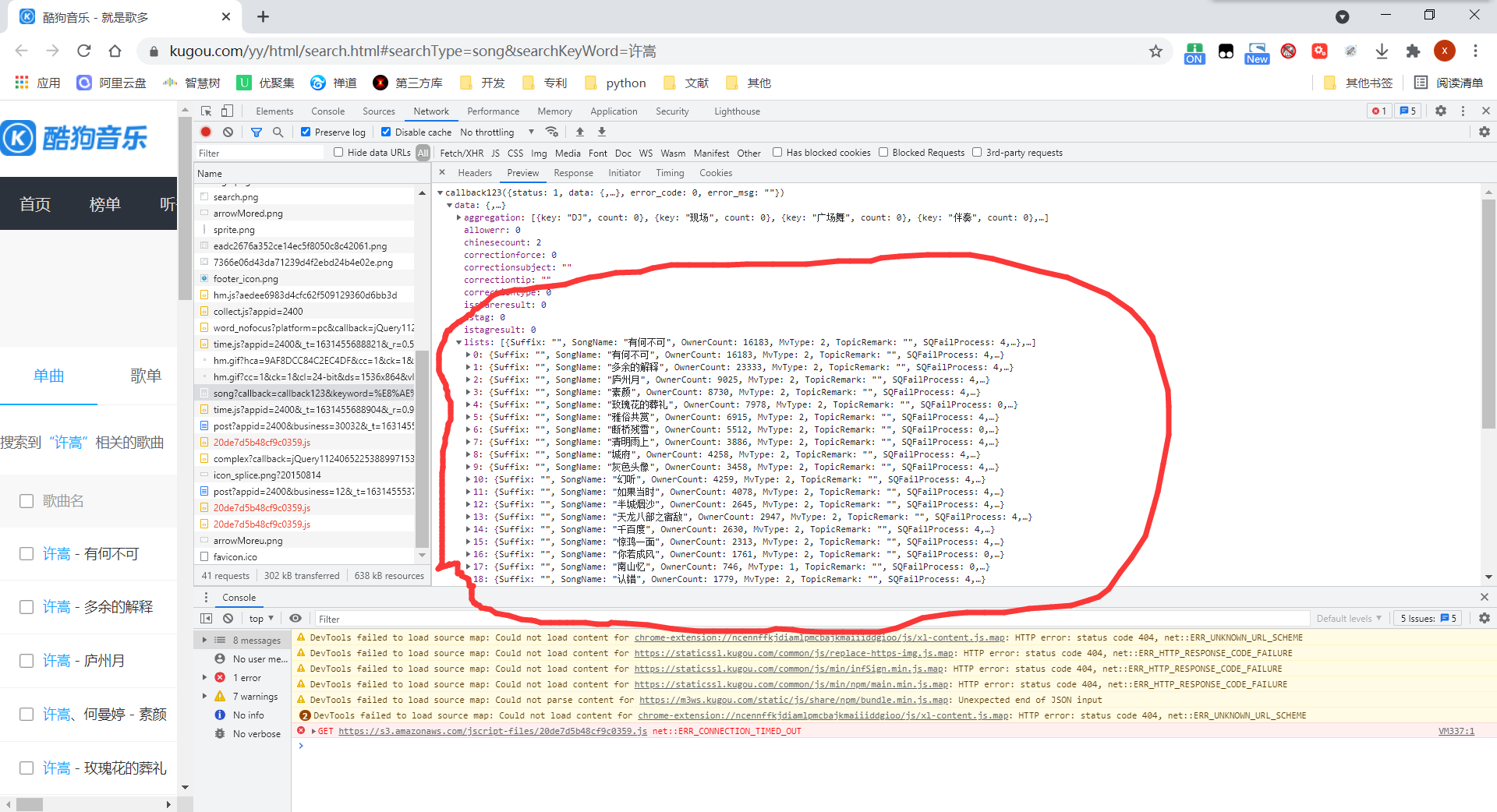Expand the 7 warnings group
This screenshot has height=812, width=1497.
pos(205,696)
